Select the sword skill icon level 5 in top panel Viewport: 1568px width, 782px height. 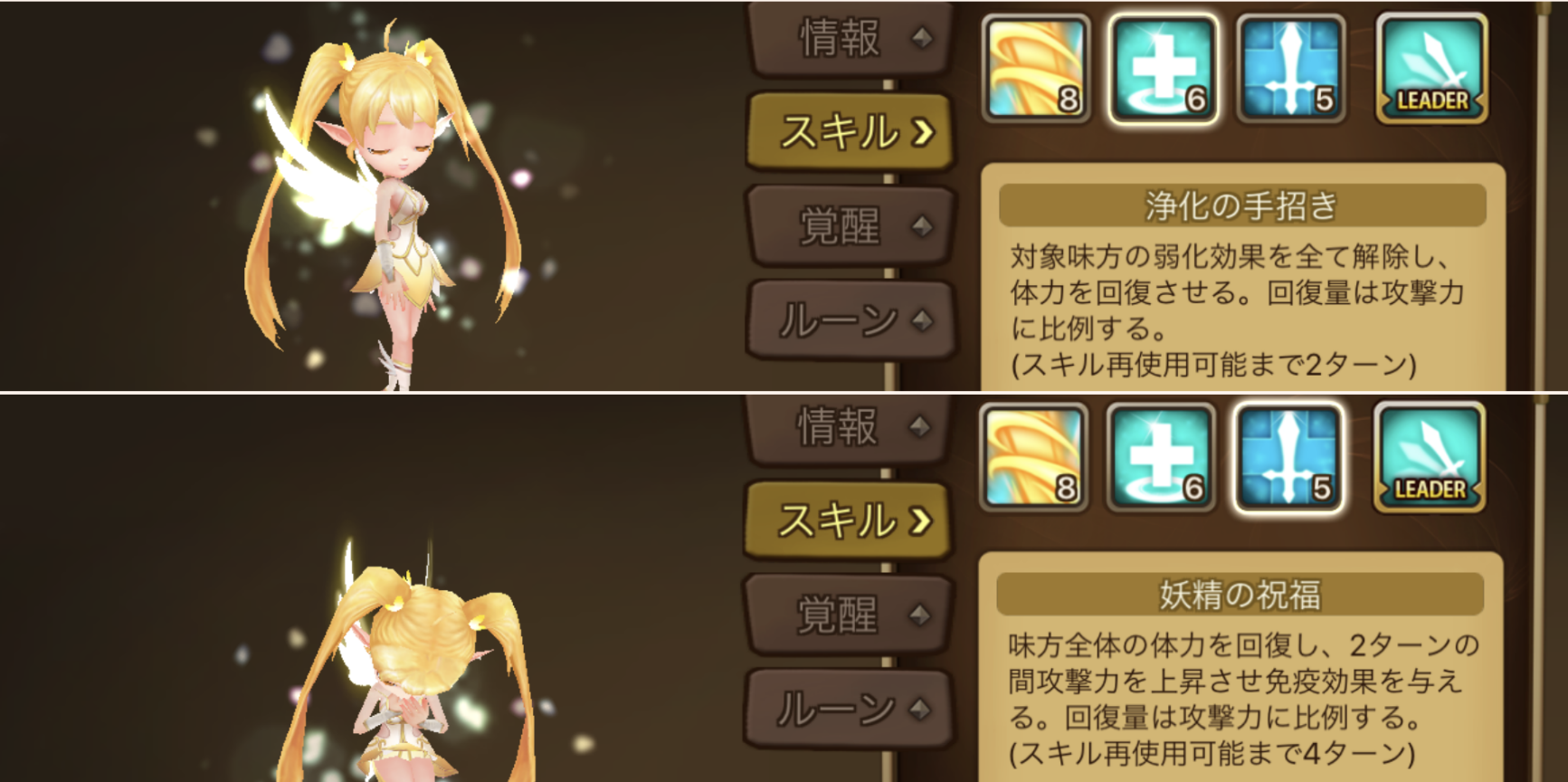pyautogui.click(x=1291, y=69)
